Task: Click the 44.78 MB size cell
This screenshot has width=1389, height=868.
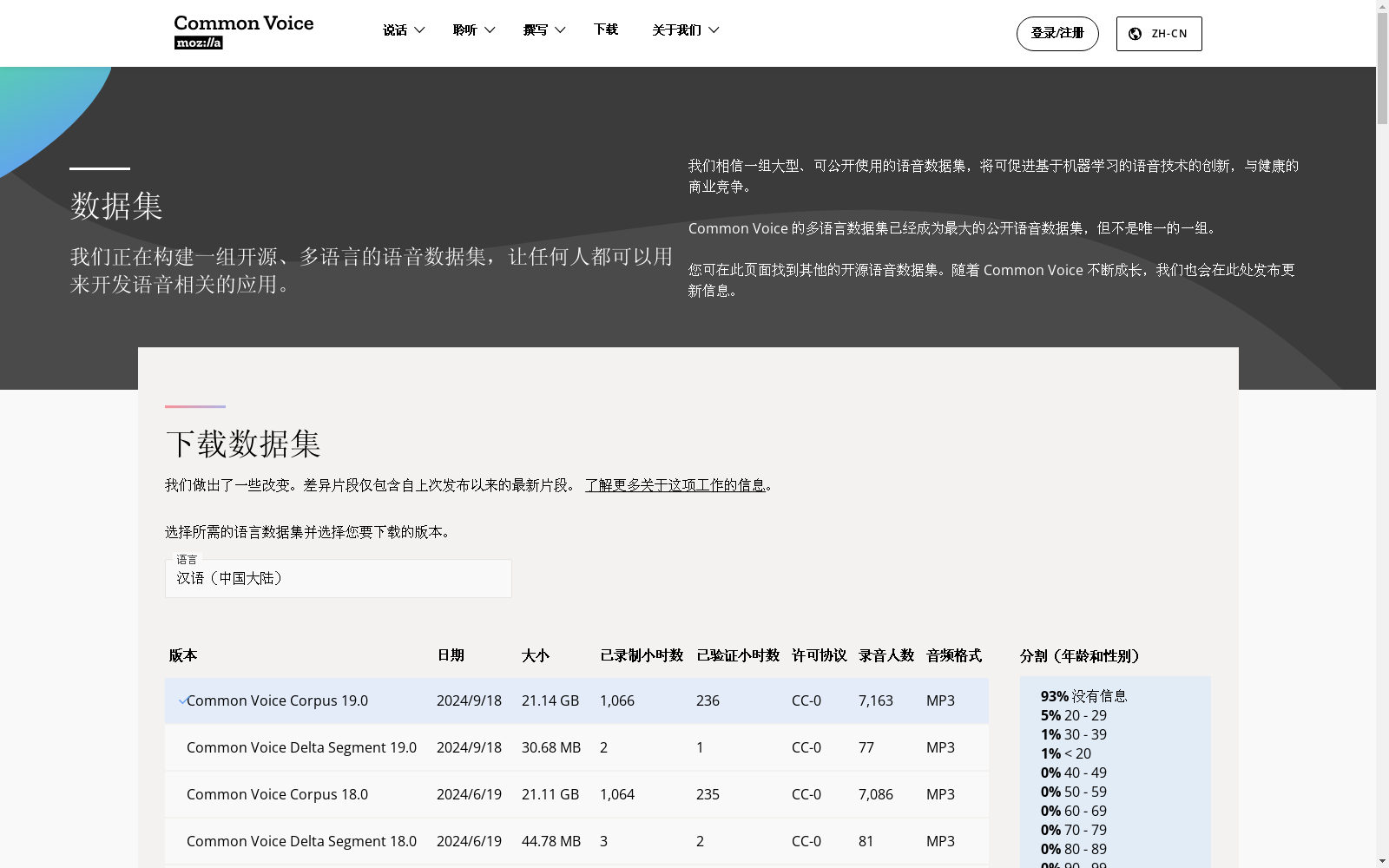Action: click(x=551, y=841)
